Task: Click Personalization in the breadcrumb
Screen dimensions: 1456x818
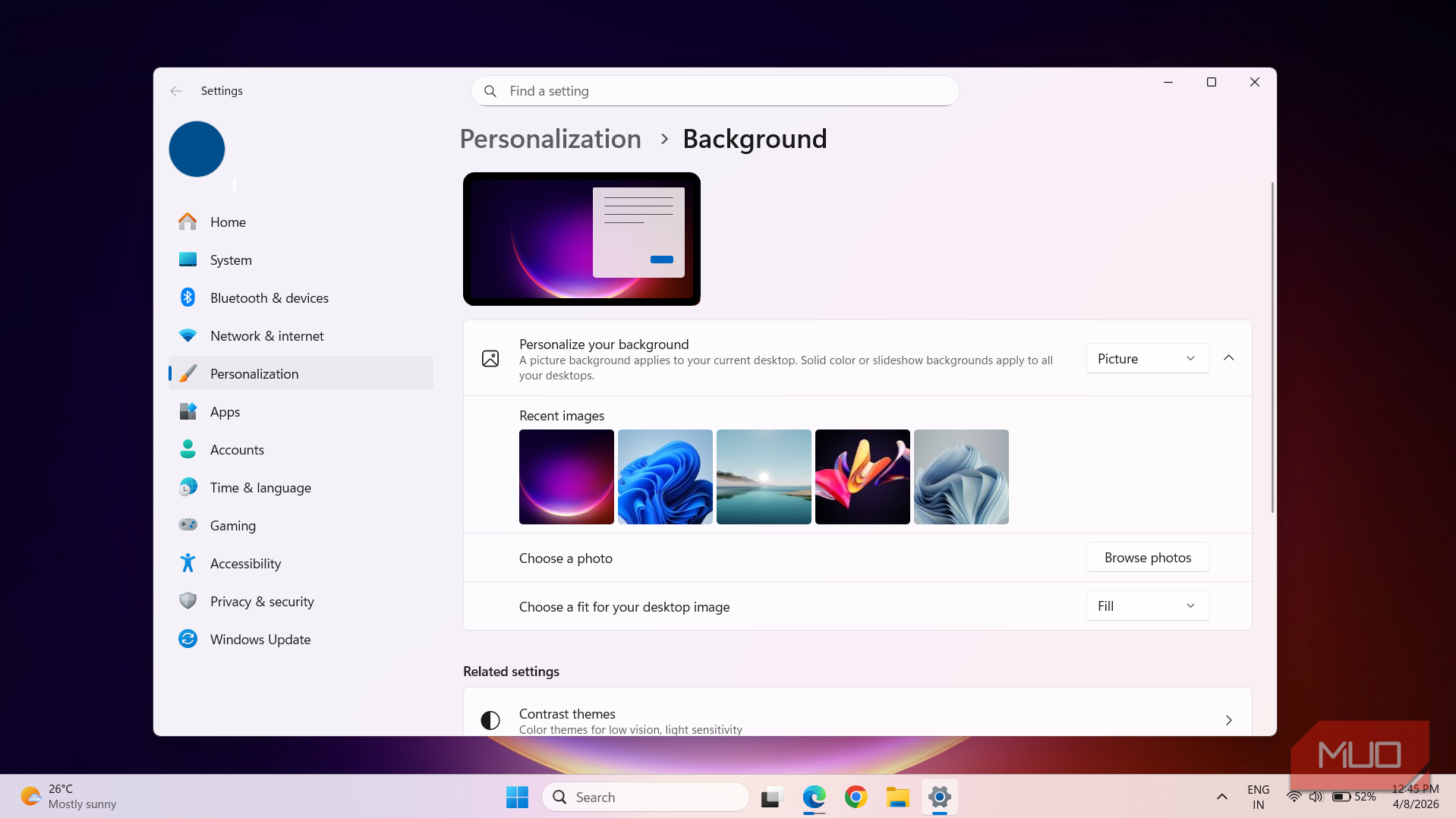Action: click(x=550, y=139)
